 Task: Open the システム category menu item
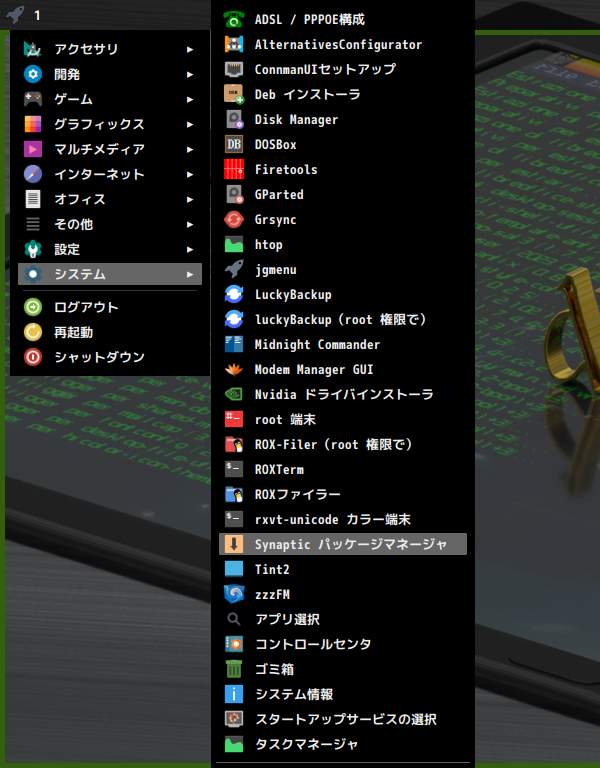coord(110,274)
